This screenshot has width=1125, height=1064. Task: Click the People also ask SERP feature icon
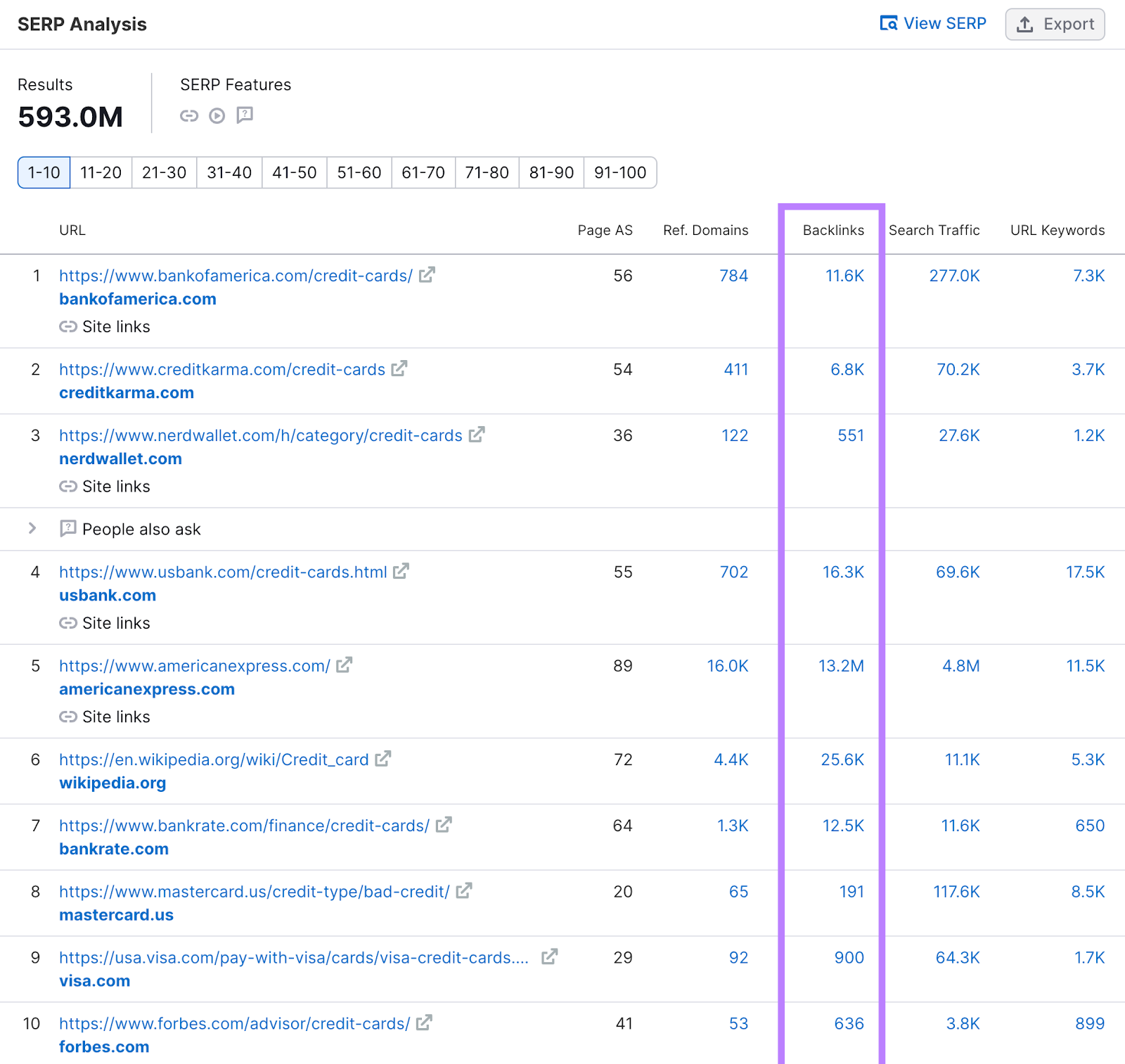point(245,115)
